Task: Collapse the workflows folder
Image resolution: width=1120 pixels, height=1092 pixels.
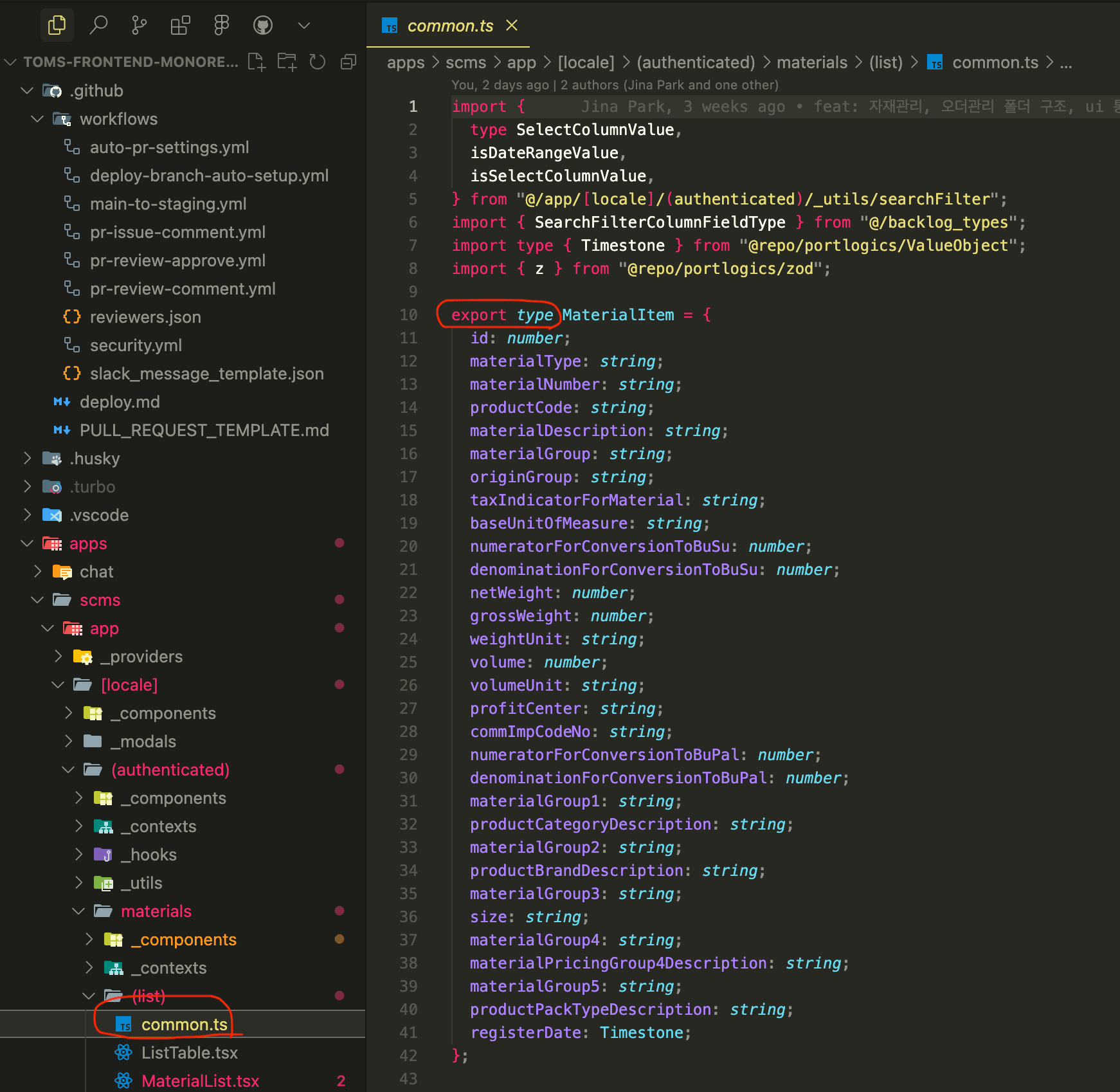Action: click(x=118, y=119)
